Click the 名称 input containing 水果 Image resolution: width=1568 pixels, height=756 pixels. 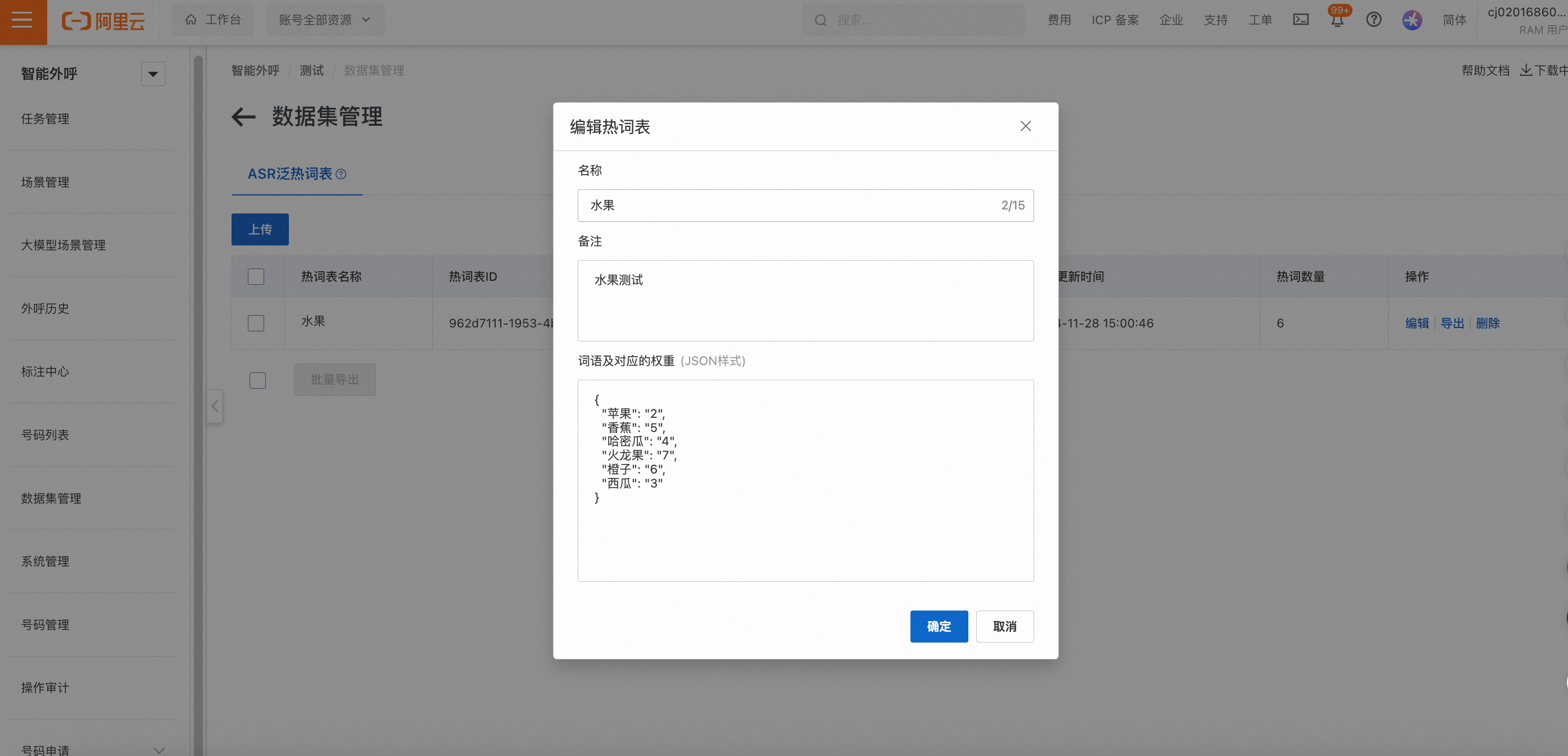click(x=805, y=206)
